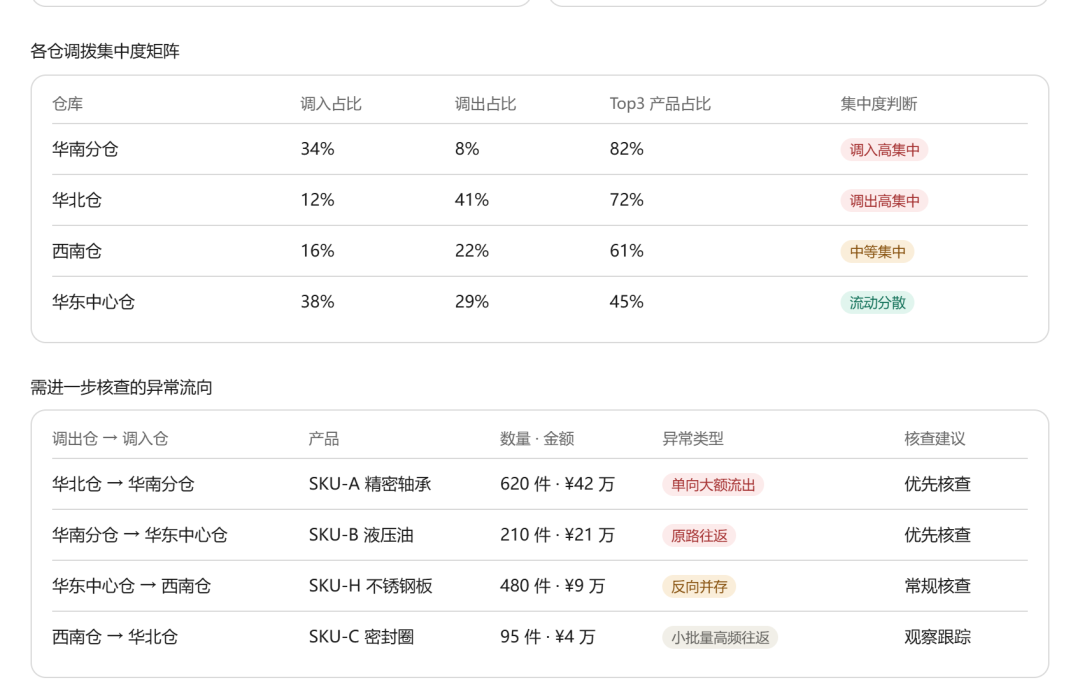Click the 仓库 column header
Screen dimensions: 1080x694
pos(68,104)
